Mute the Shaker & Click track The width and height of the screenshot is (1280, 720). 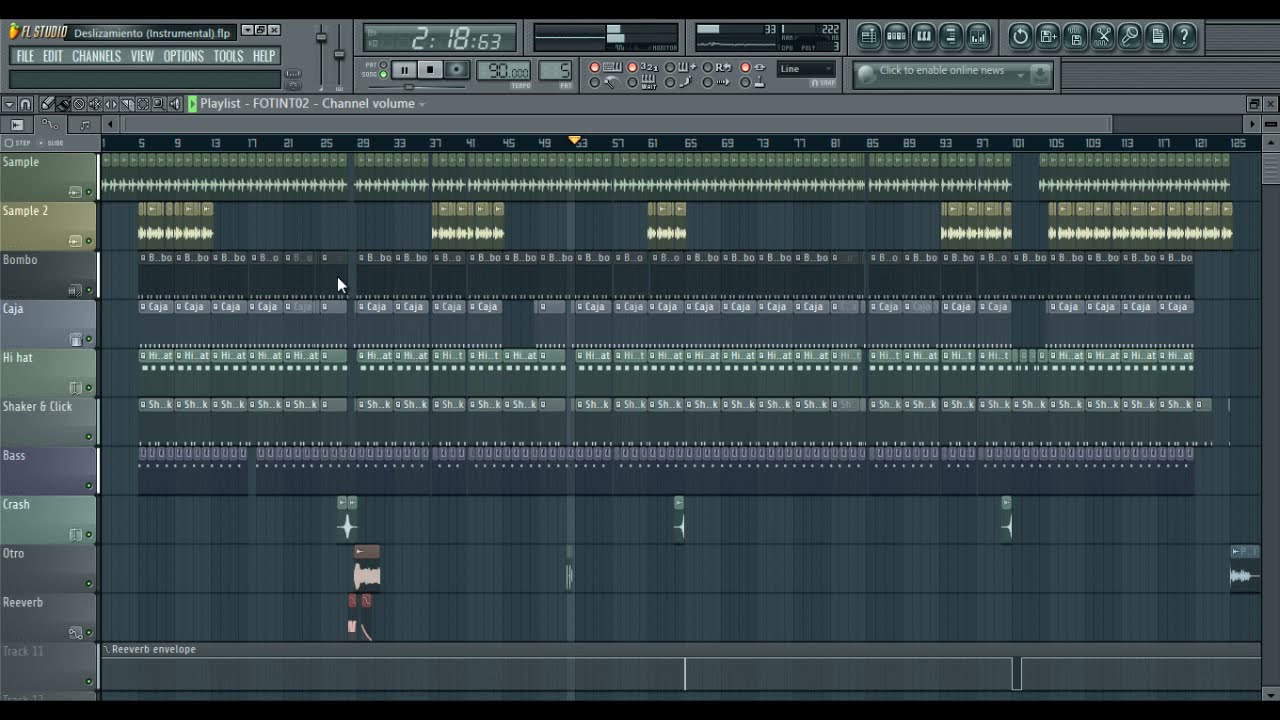tap(89, 437)
